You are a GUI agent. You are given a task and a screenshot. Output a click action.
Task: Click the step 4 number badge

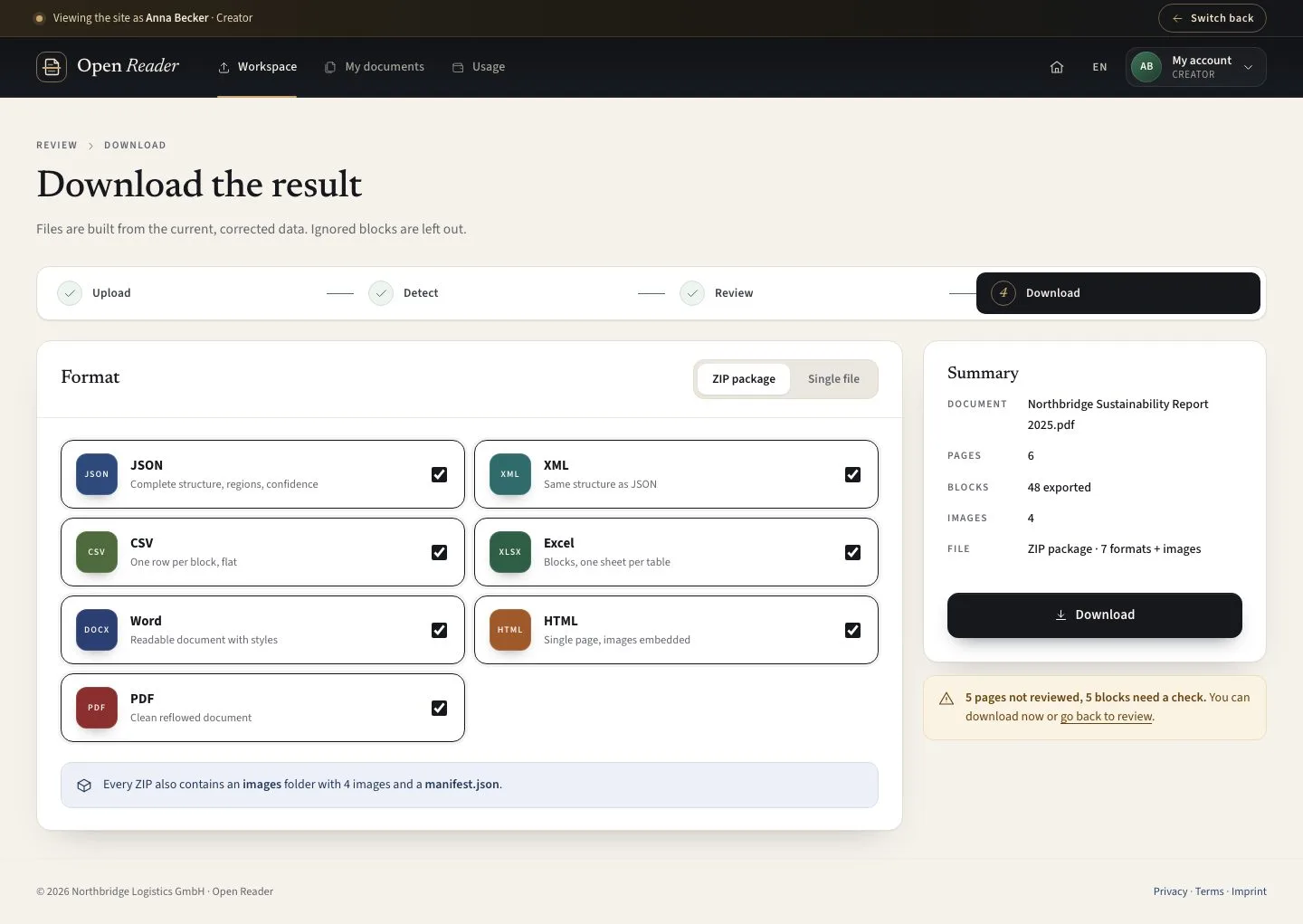[x=1003, y=293]
